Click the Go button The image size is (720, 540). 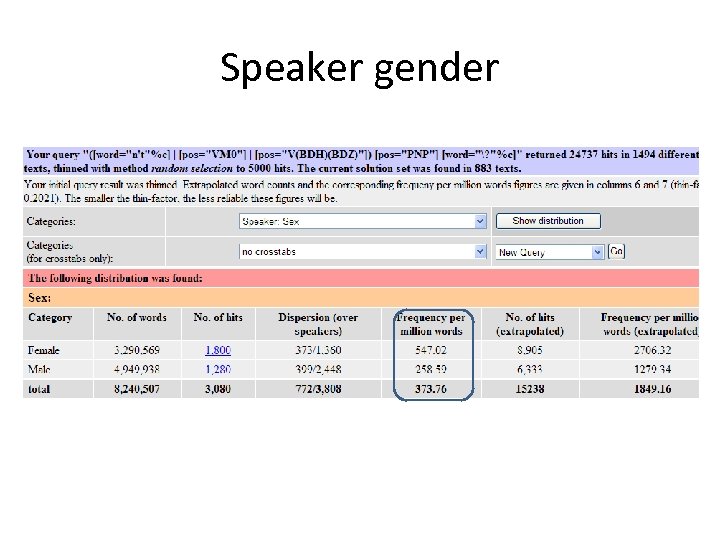click(616, 251)
